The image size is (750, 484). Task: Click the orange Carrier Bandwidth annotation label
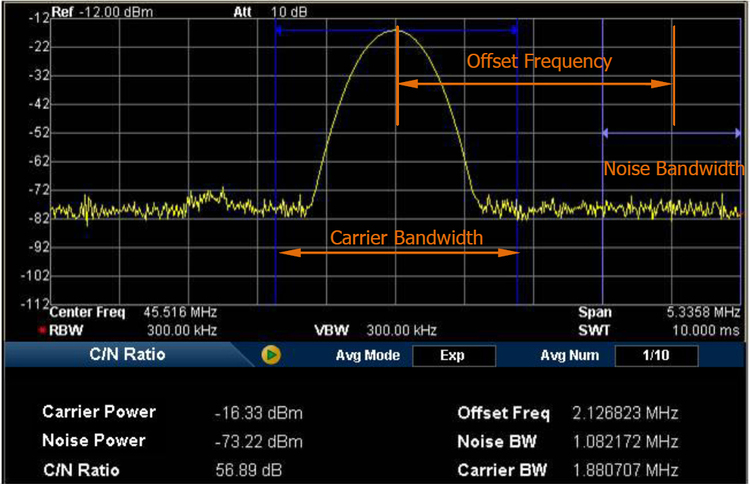point(406,237)
